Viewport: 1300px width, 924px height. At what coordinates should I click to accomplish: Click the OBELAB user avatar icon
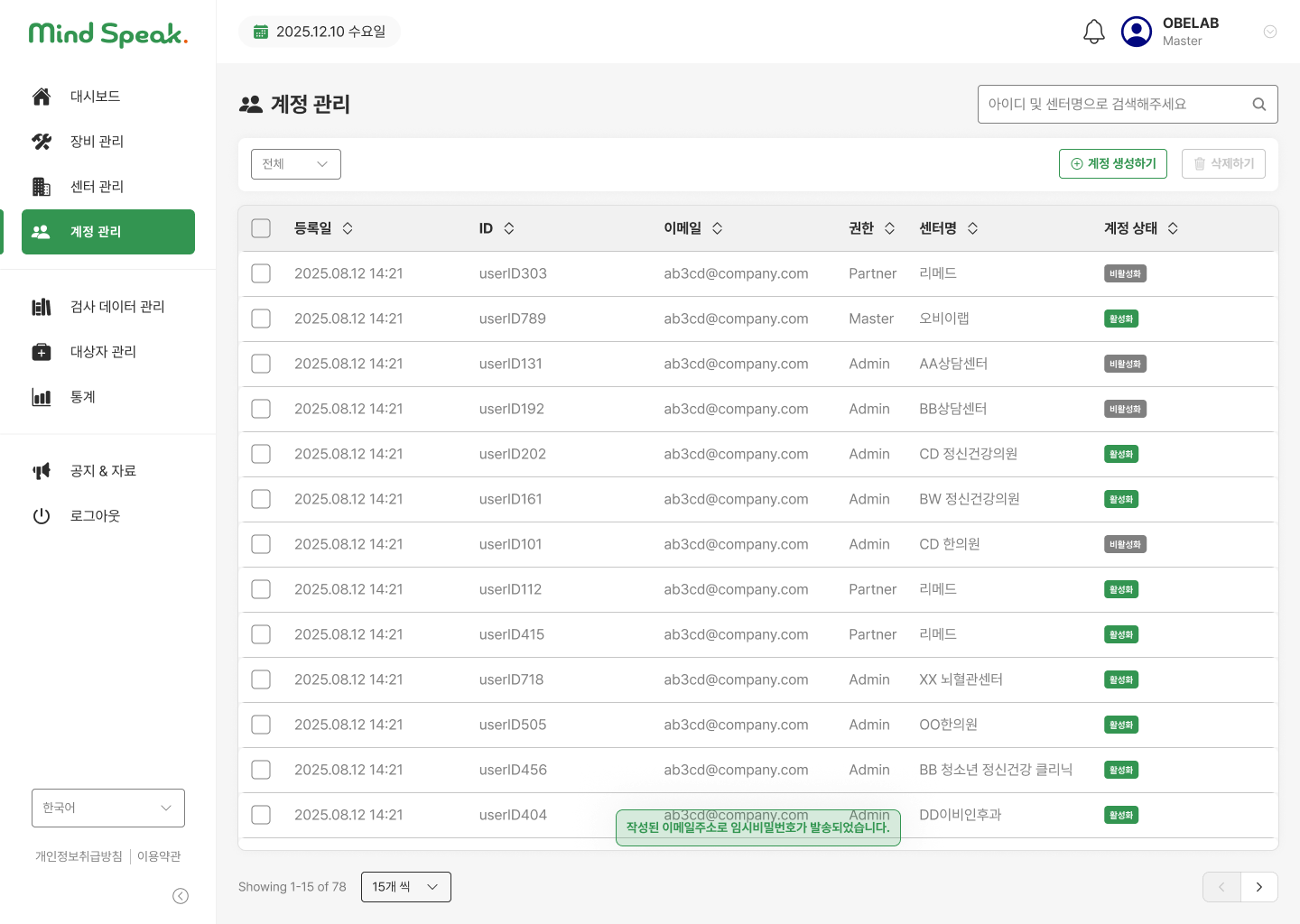coord(1137,32)
